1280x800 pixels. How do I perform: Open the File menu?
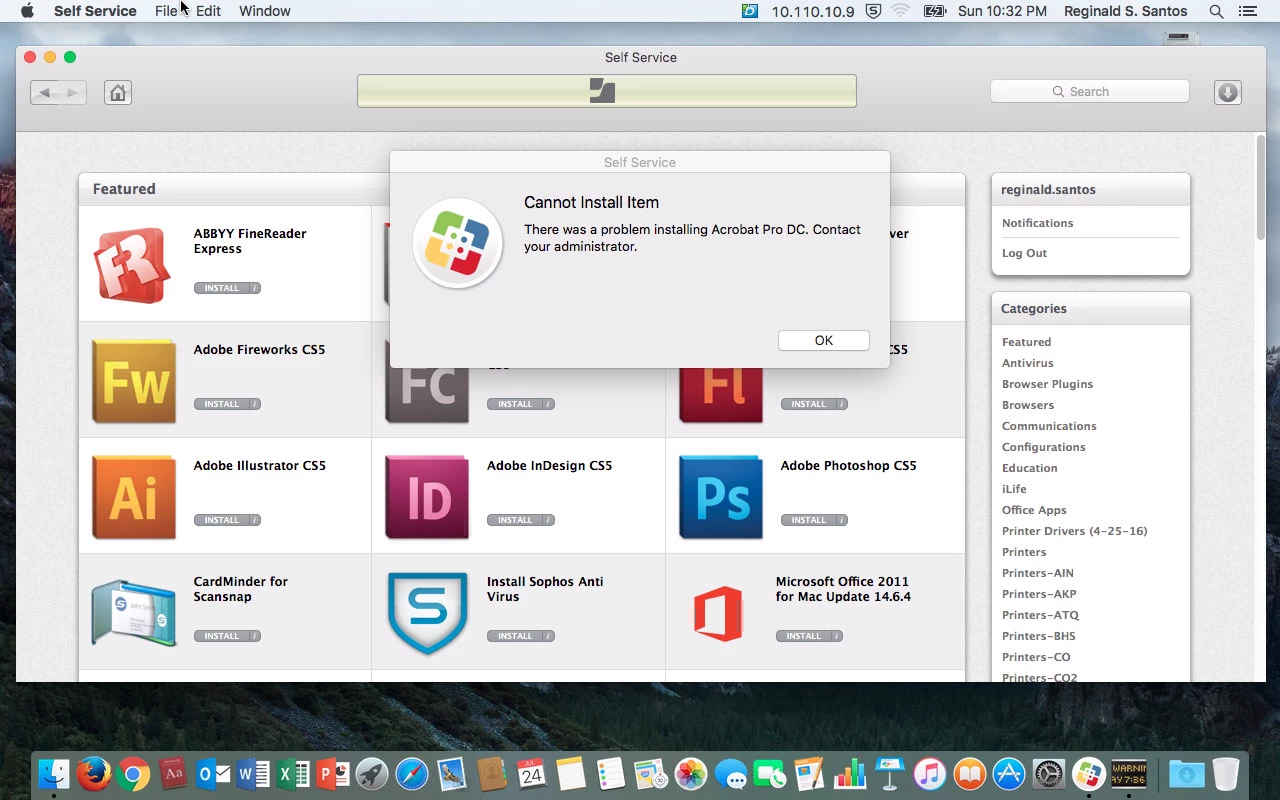click(166, 11)
